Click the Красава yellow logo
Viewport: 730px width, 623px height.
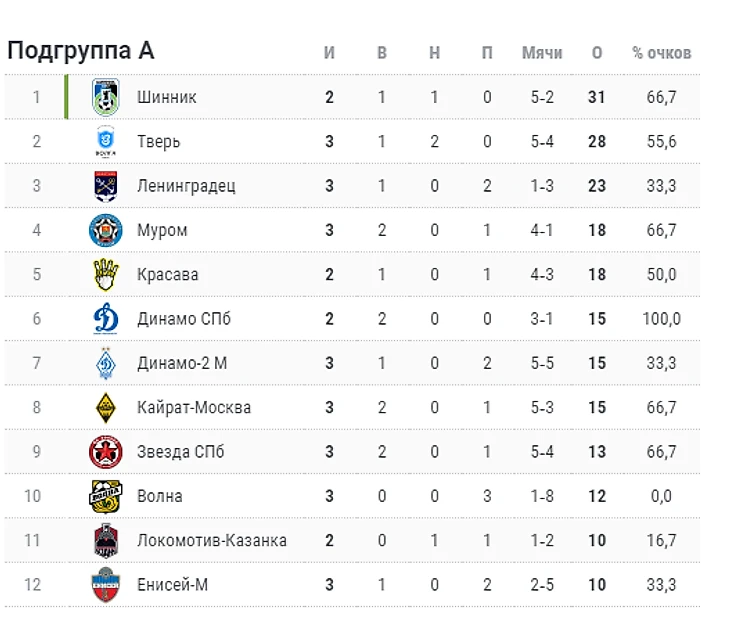(105, 274)
